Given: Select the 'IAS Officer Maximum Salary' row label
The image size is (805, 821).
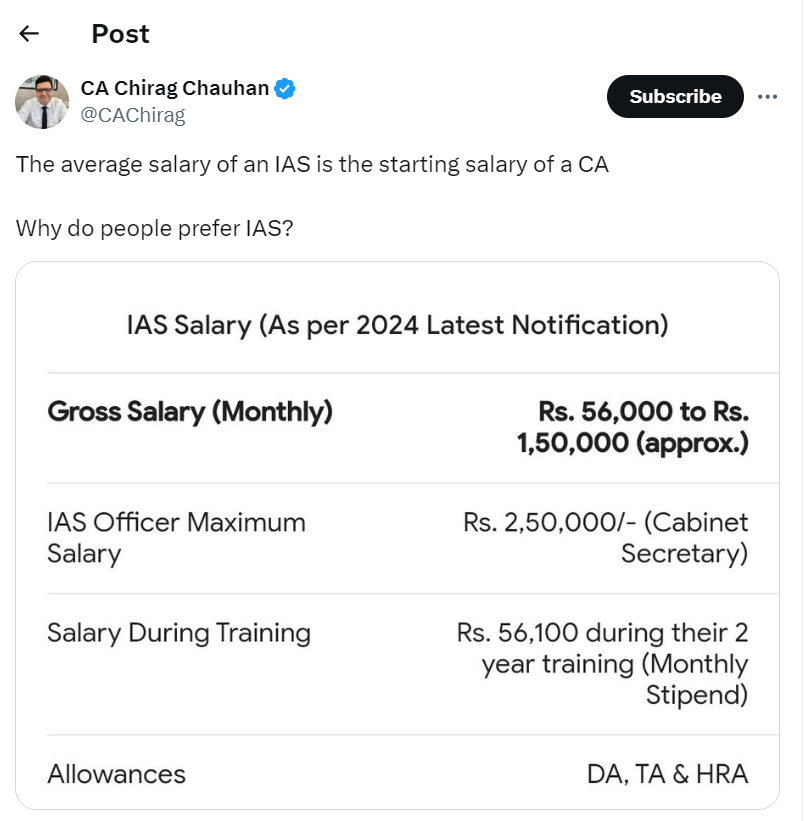Looking at the screenshot, I should coord(177,538).
